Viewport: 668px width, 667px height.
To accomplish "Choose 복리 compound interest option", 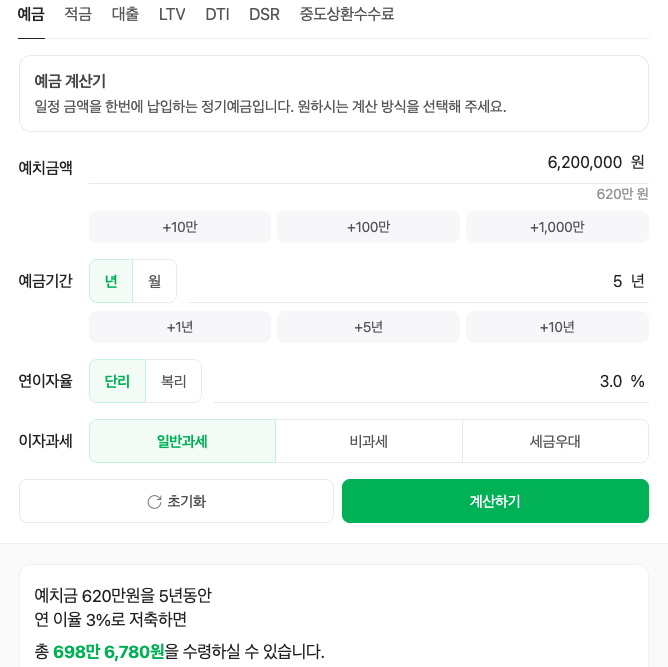I will click(173, 381).
